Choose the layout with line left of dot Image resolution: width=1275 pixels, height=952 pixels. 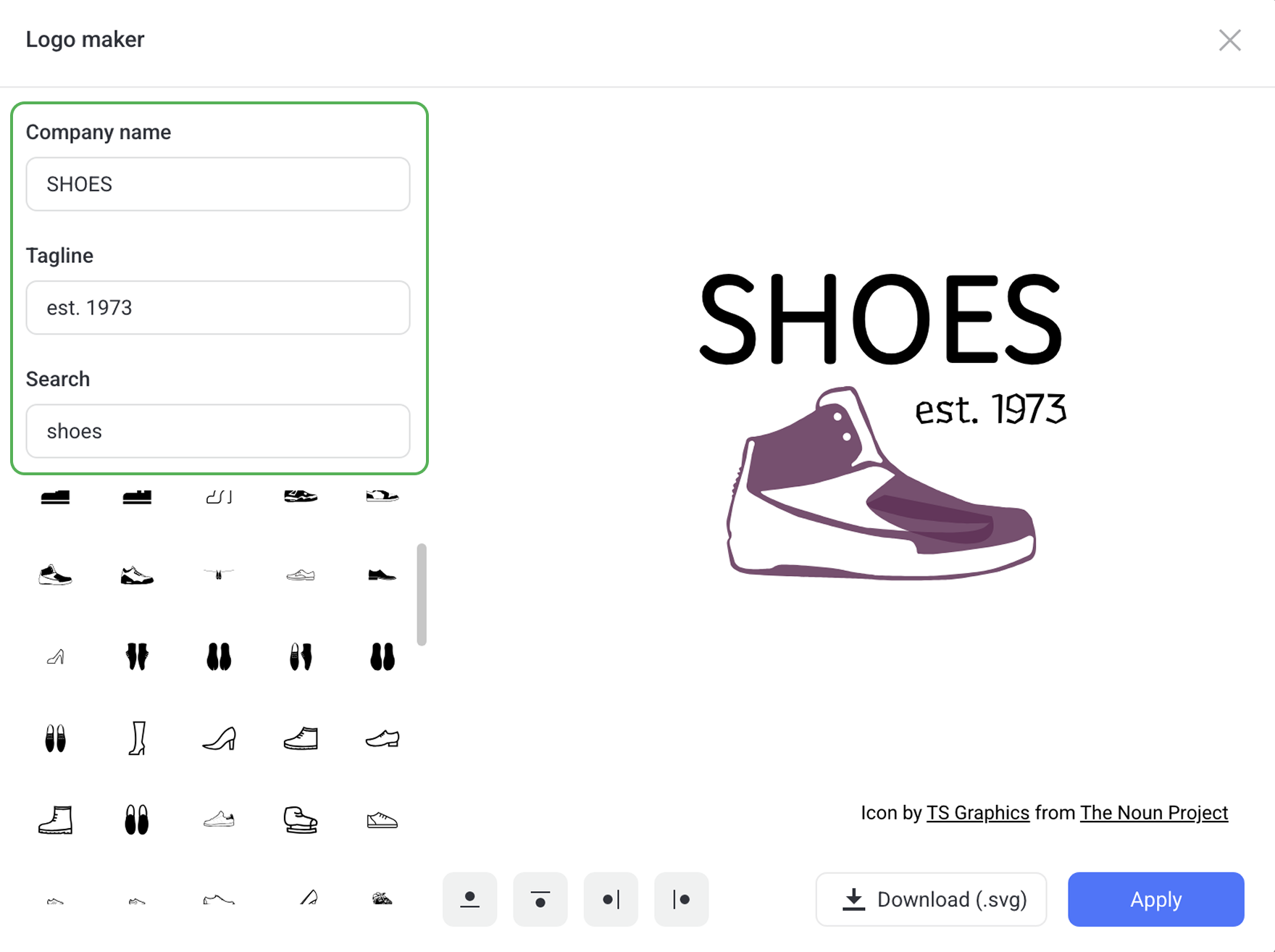[681, 899]
